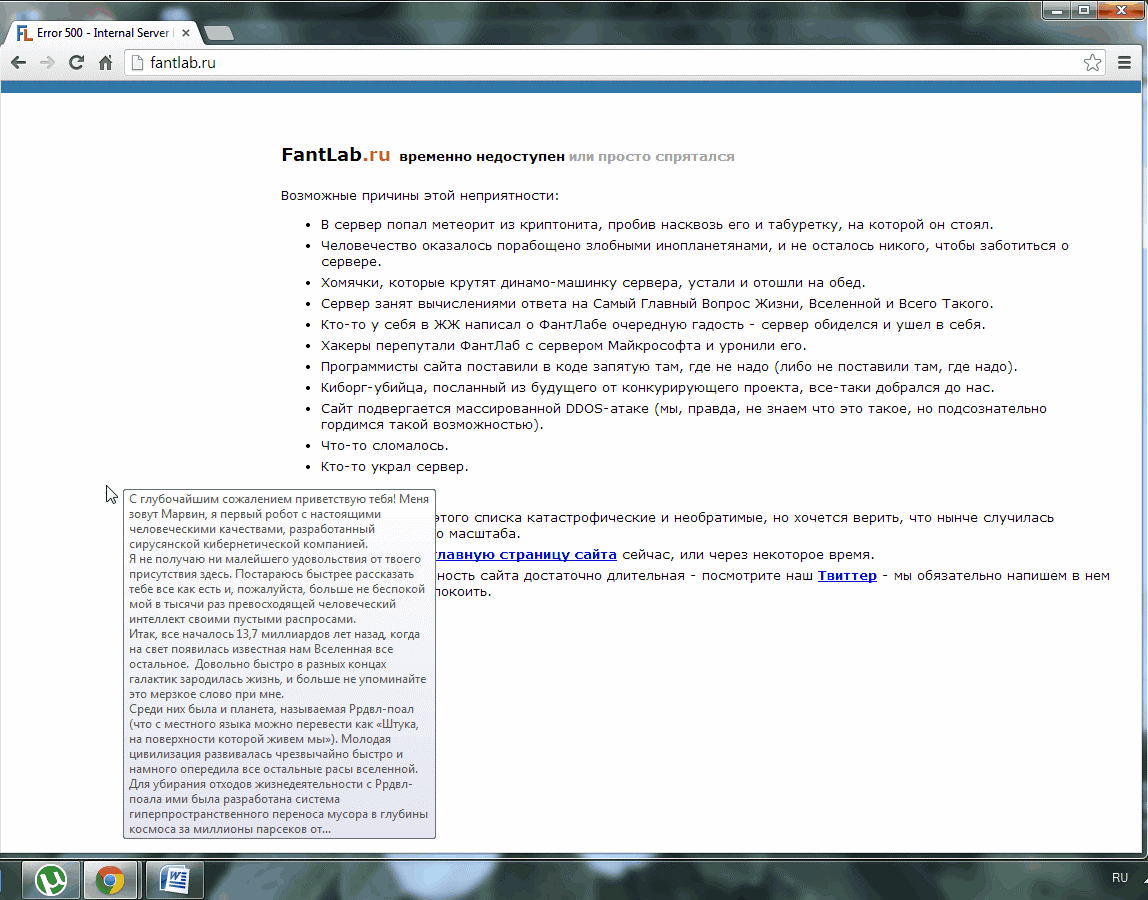The height and width of the screenshot is (900, 1148).
Task: Click the browser Back arrow button
Action: [x=18, y=63]
